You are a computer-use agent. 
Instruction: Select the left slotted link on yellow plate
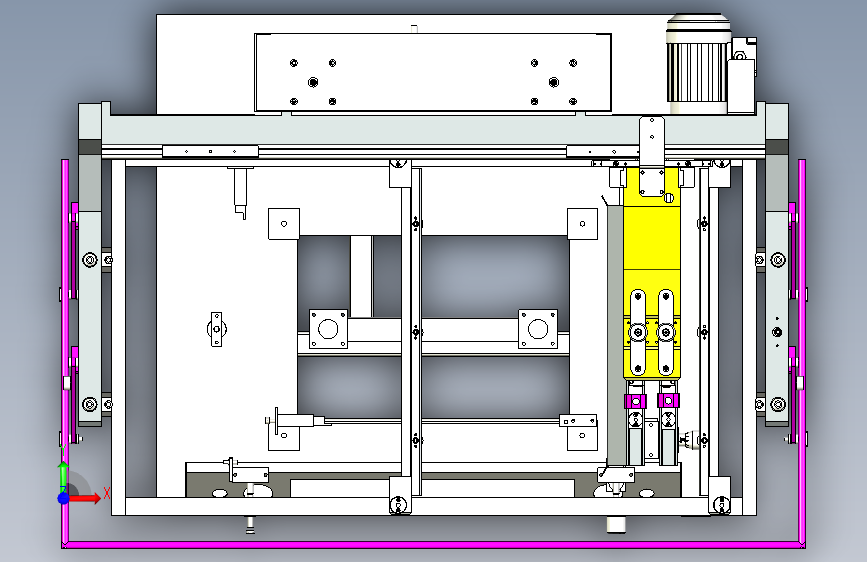click(638, 332)
